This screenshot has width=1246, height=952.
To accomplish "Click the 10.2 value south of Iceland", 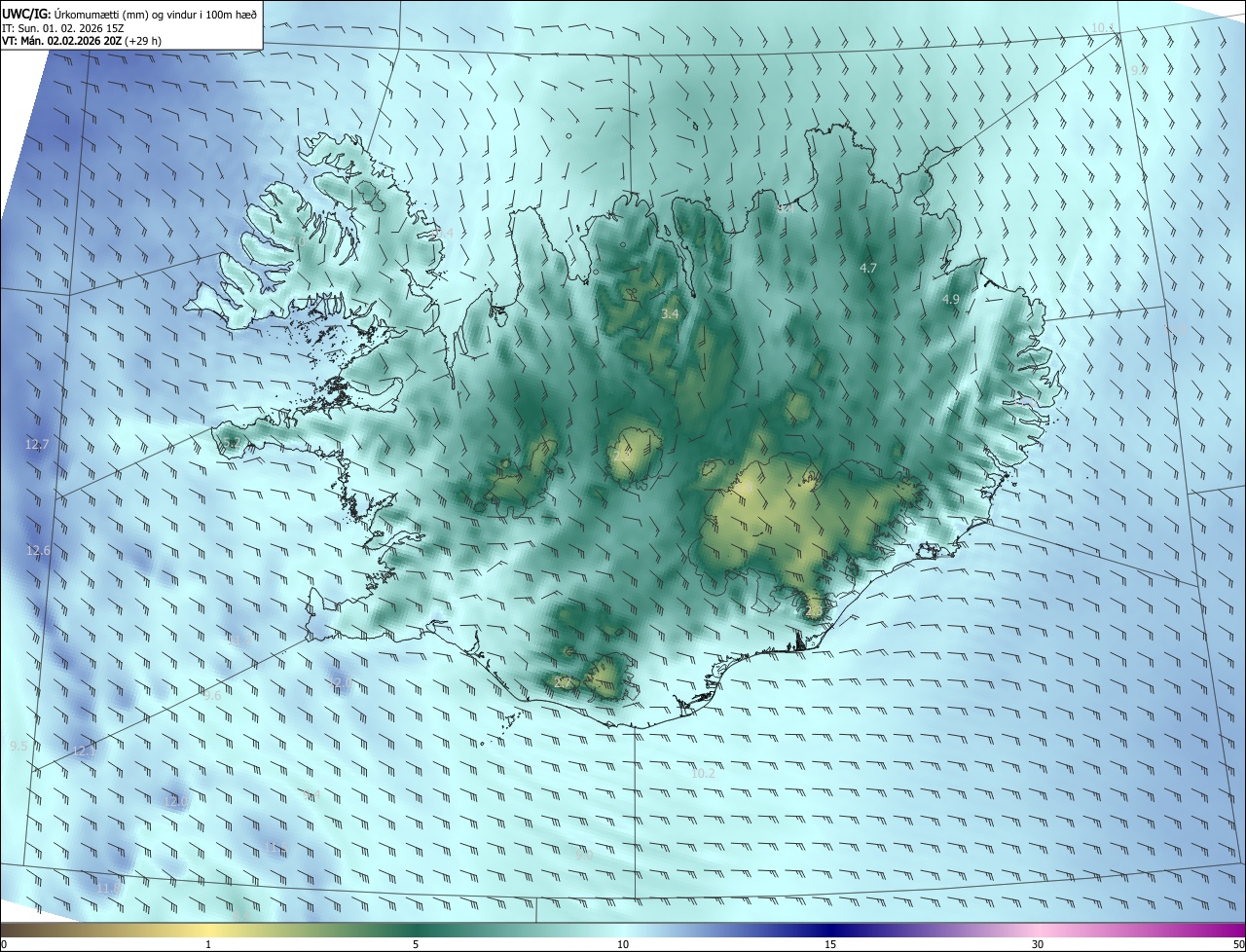I will tap(703, 773).
